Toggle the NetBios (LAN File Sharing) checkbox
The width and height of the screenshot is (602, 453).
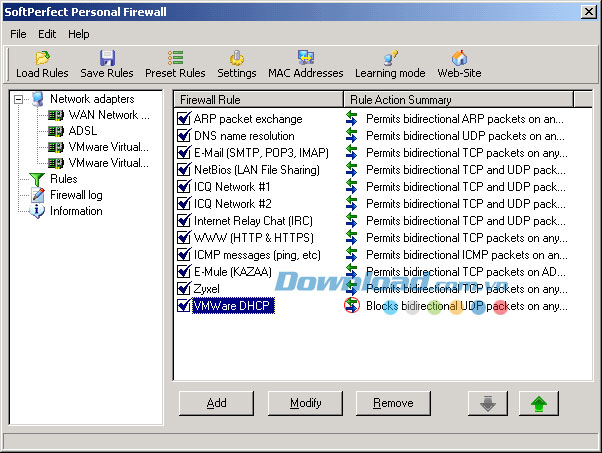184,169
